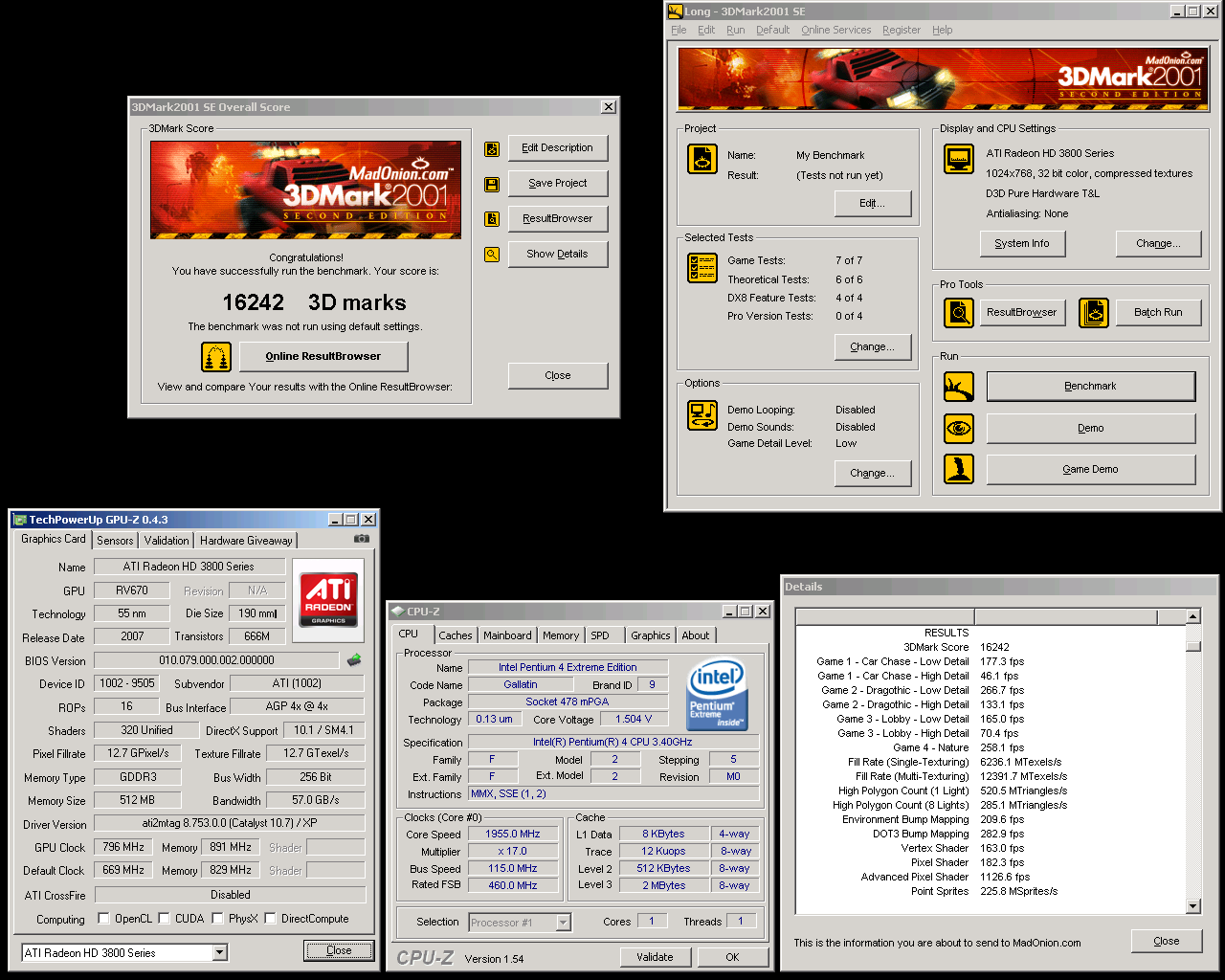Click the Save Project button
Viewport: 1225px width, 980px height.
click(x=558, y=184)
